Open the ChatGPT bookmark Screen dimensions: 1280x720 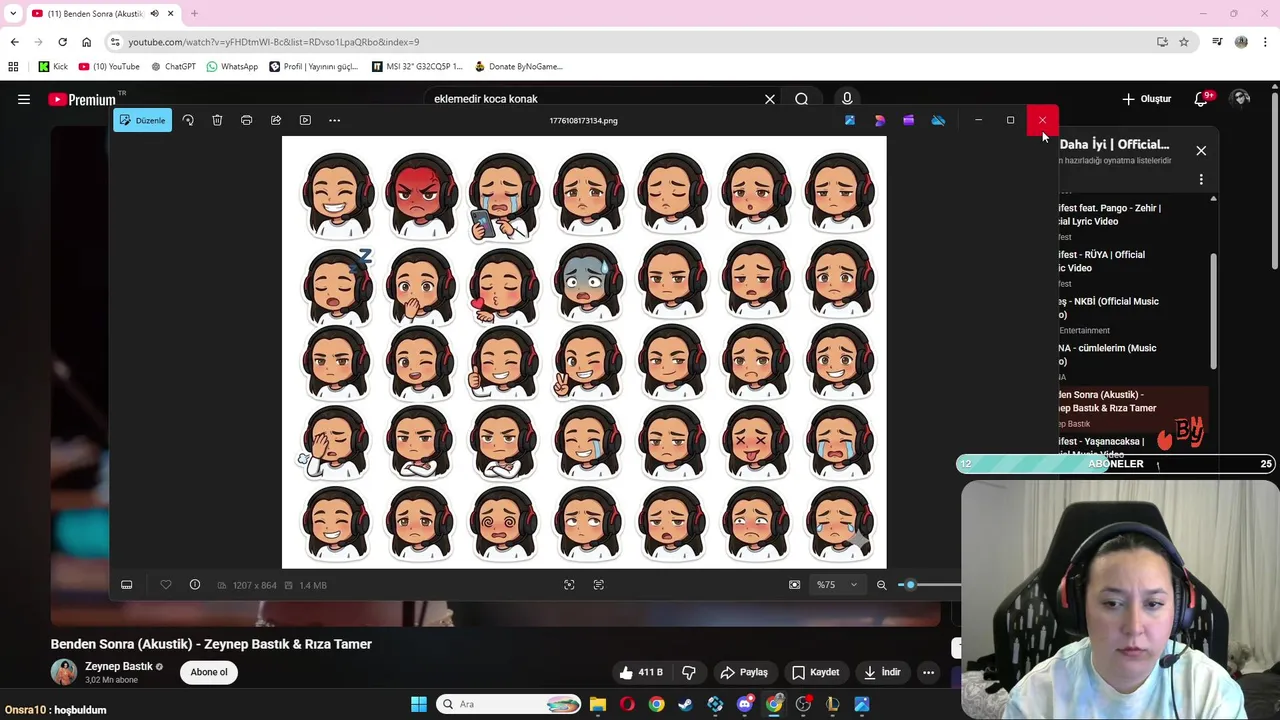(x=173, y=67)
